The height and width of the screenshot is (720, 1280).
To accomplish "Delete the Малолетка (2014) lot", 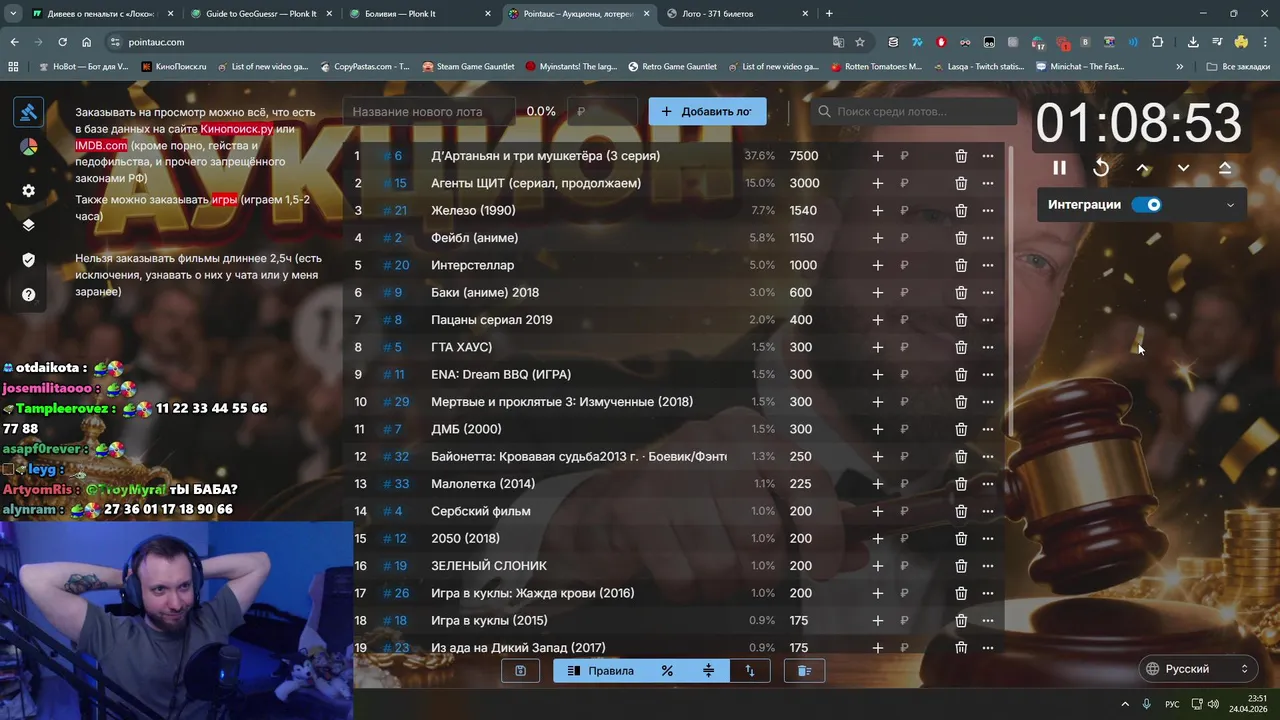I will coord(961,484).
